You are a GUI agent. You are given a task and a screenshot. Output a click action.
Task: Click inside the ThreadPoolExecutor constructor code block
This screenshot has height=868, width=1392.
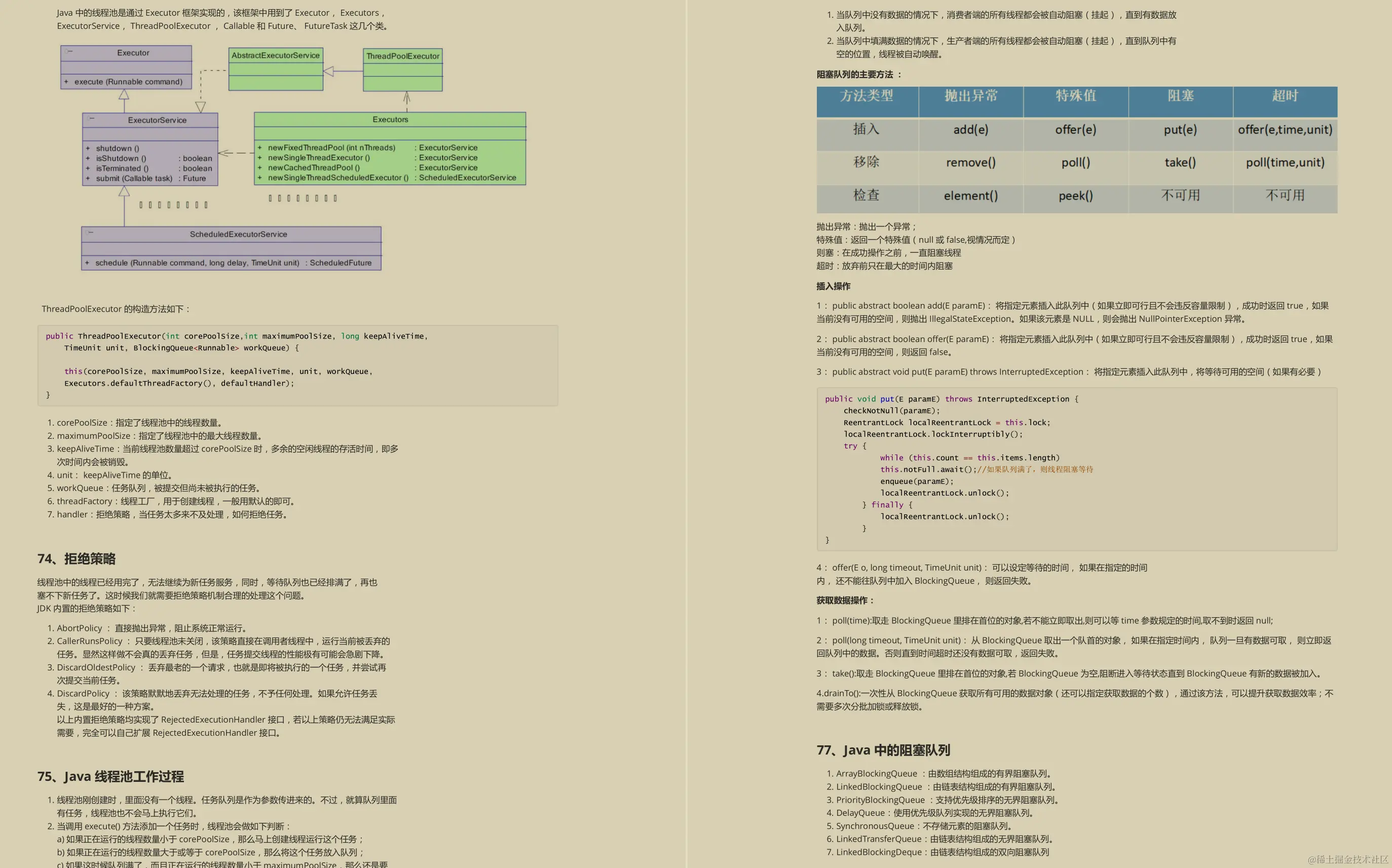(x=297, y=365)
